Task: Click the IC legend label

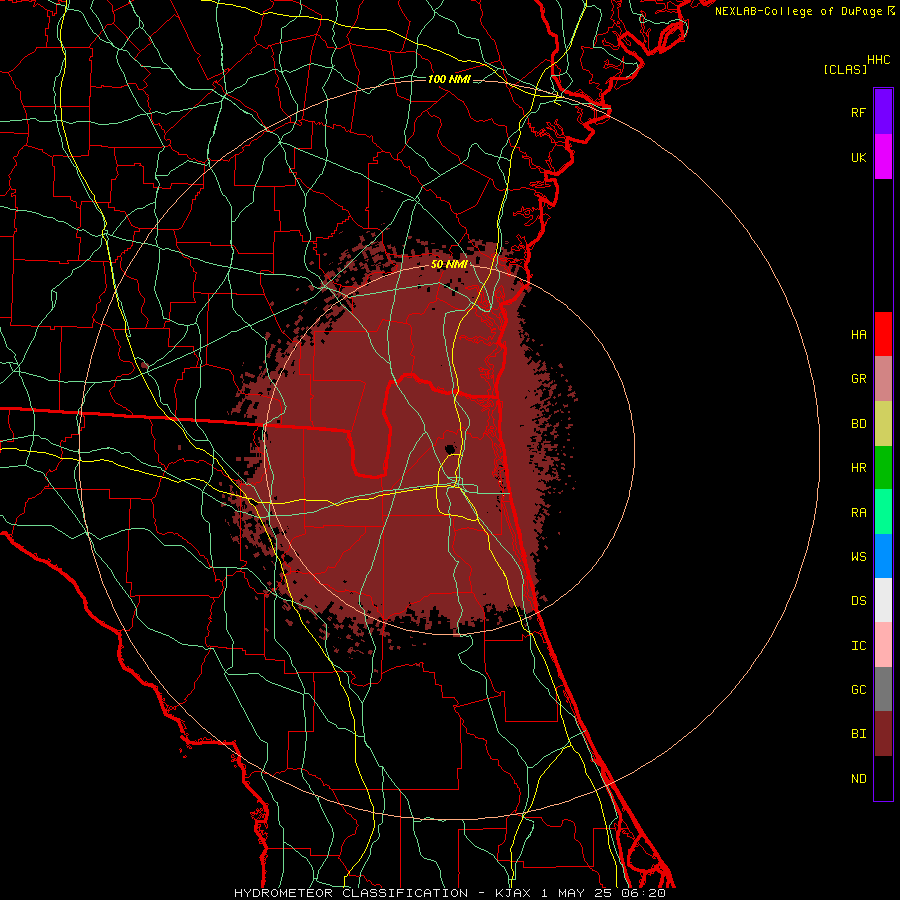Action: pyautogui.click(x=858, y=646)
